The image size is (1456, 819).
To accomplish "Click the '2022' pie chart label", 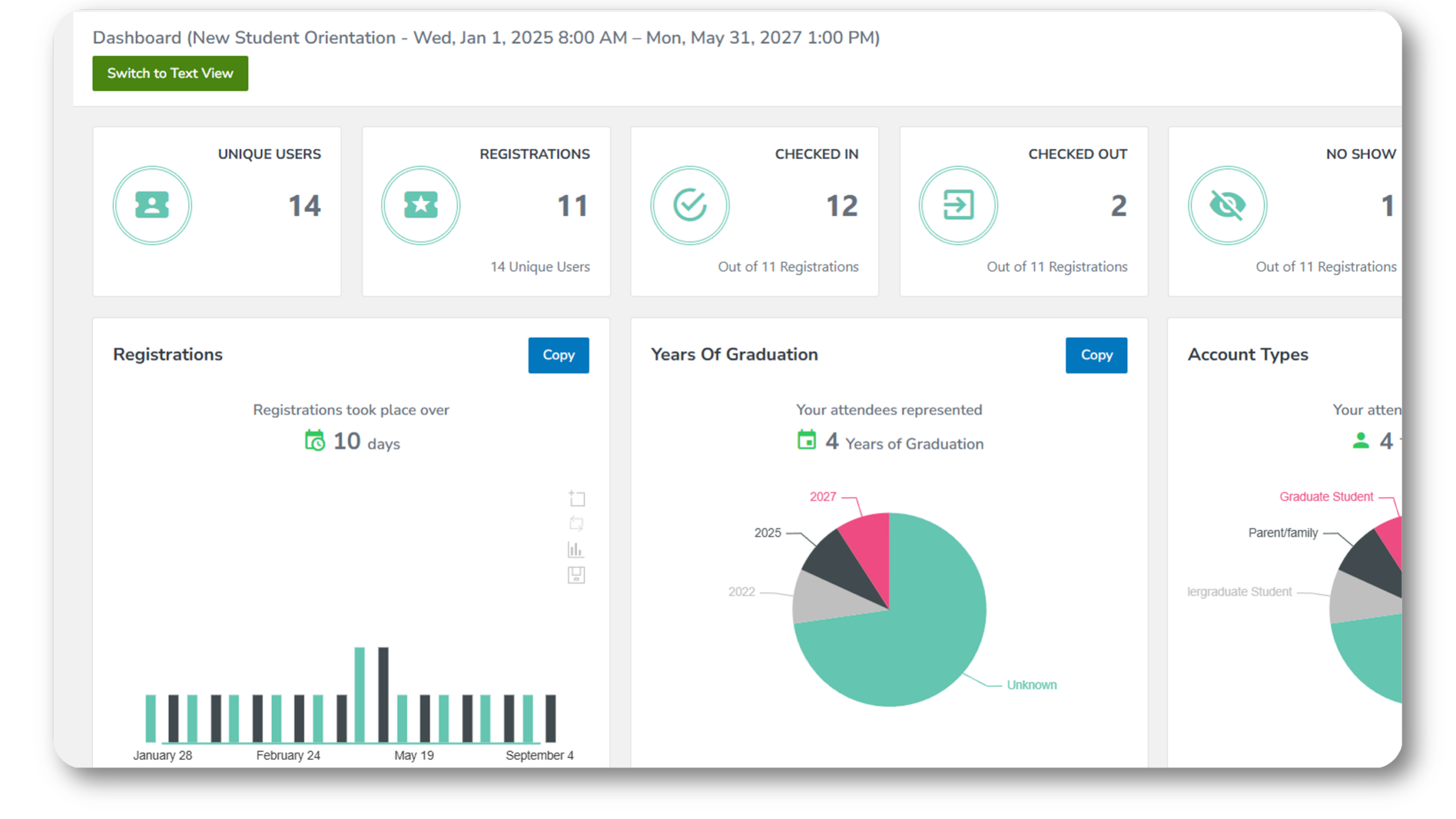I will point(742,592).
